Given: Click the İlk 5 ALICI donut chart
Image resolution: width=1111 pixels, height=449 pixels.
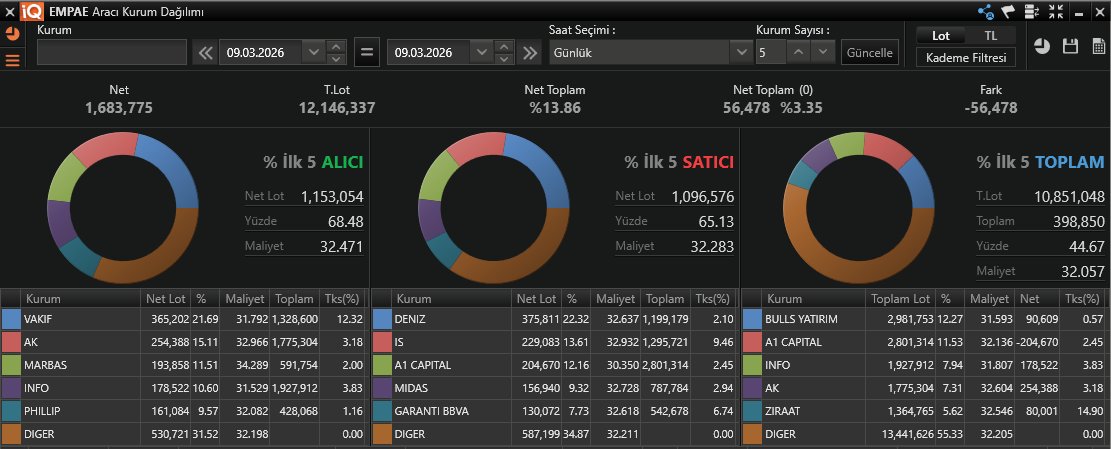Looking at the screenshot, I should pos(123,208).
